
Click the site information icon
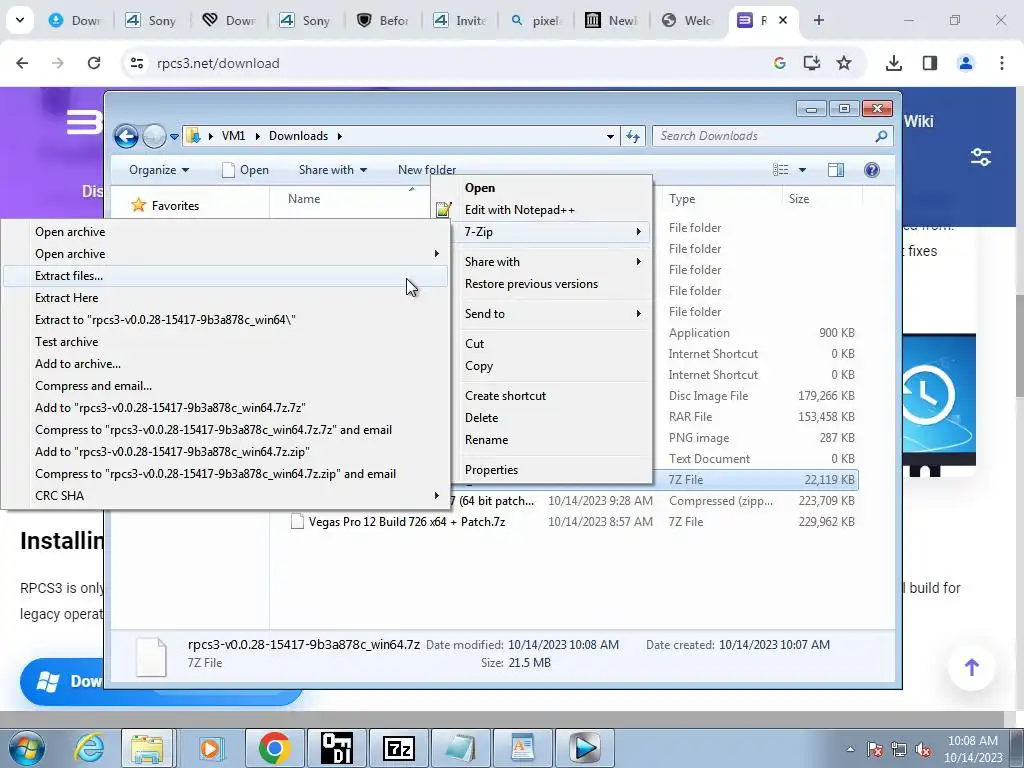(x=136, y=63)
